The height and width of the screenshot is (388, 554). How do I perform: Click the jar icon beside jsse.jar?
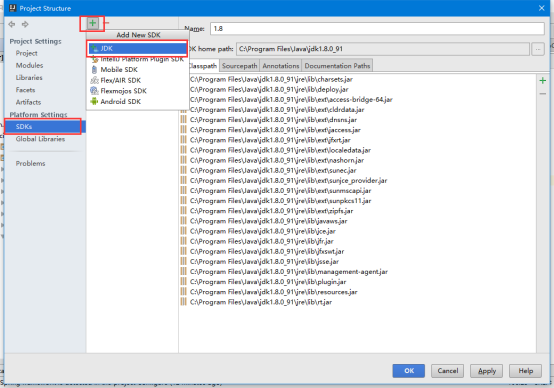tap(183, 261)
